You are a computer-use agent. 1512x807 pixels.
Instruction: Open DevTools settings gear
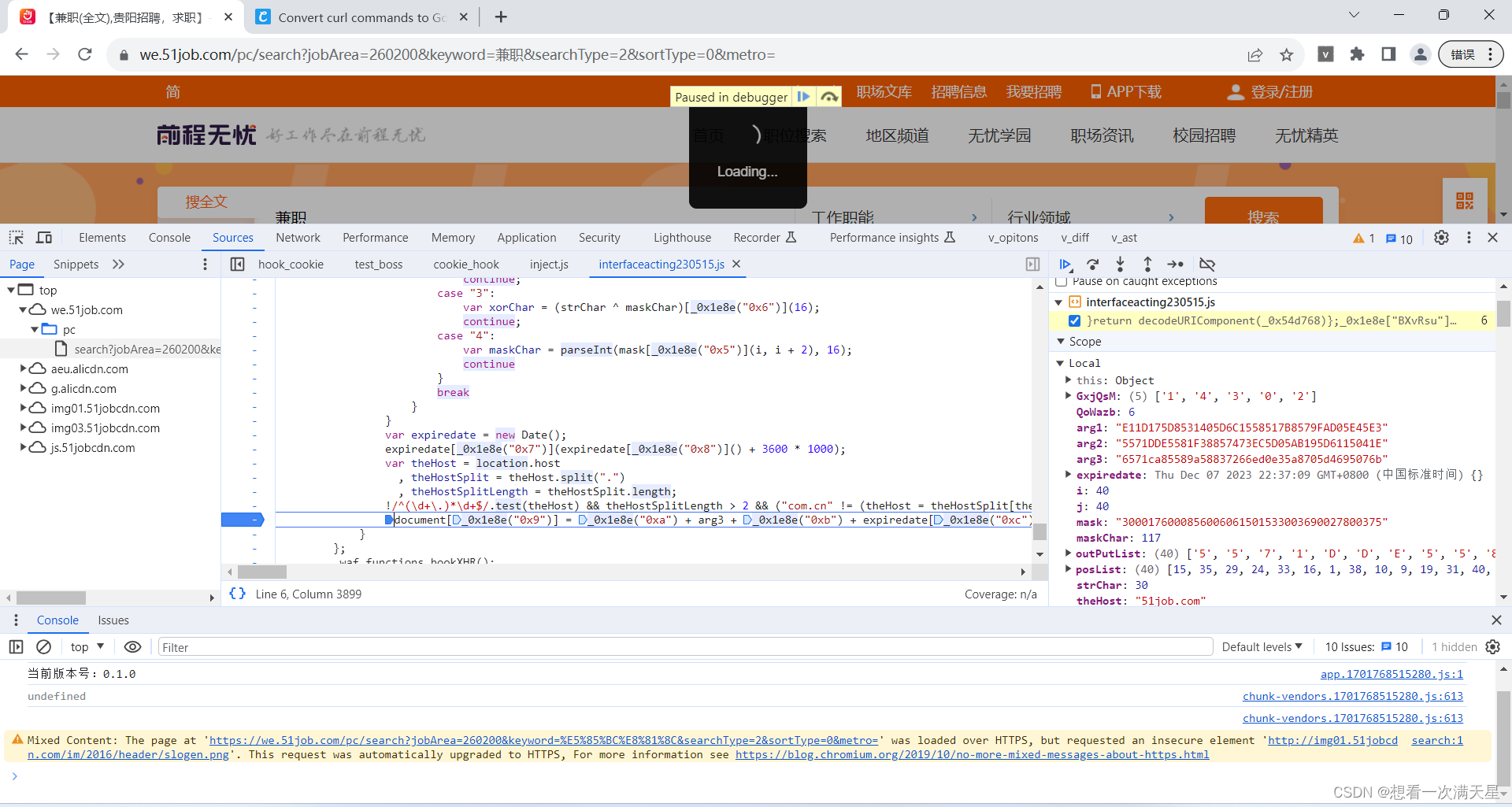(x=1441, y=238)
